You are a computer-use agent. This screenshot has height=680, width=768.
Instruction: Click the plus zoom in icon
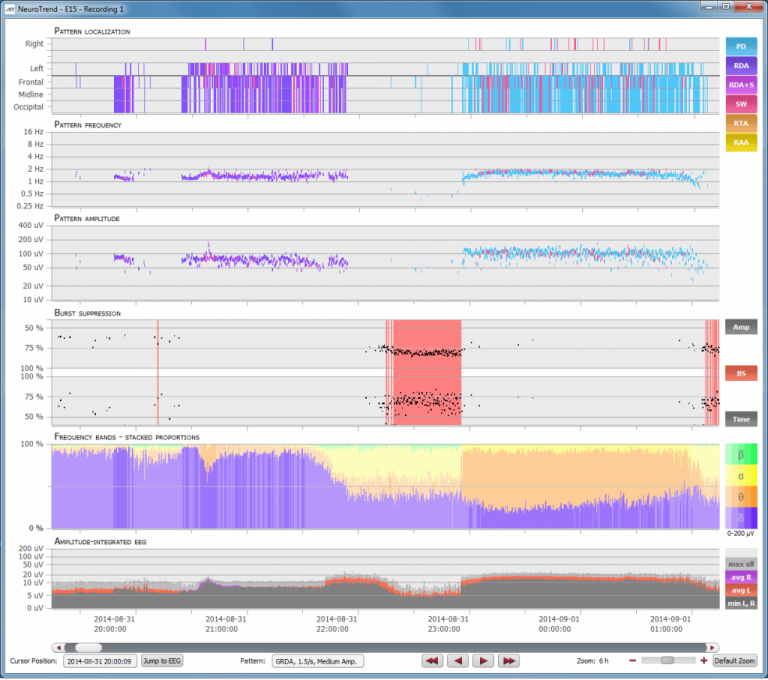[704, 661]
